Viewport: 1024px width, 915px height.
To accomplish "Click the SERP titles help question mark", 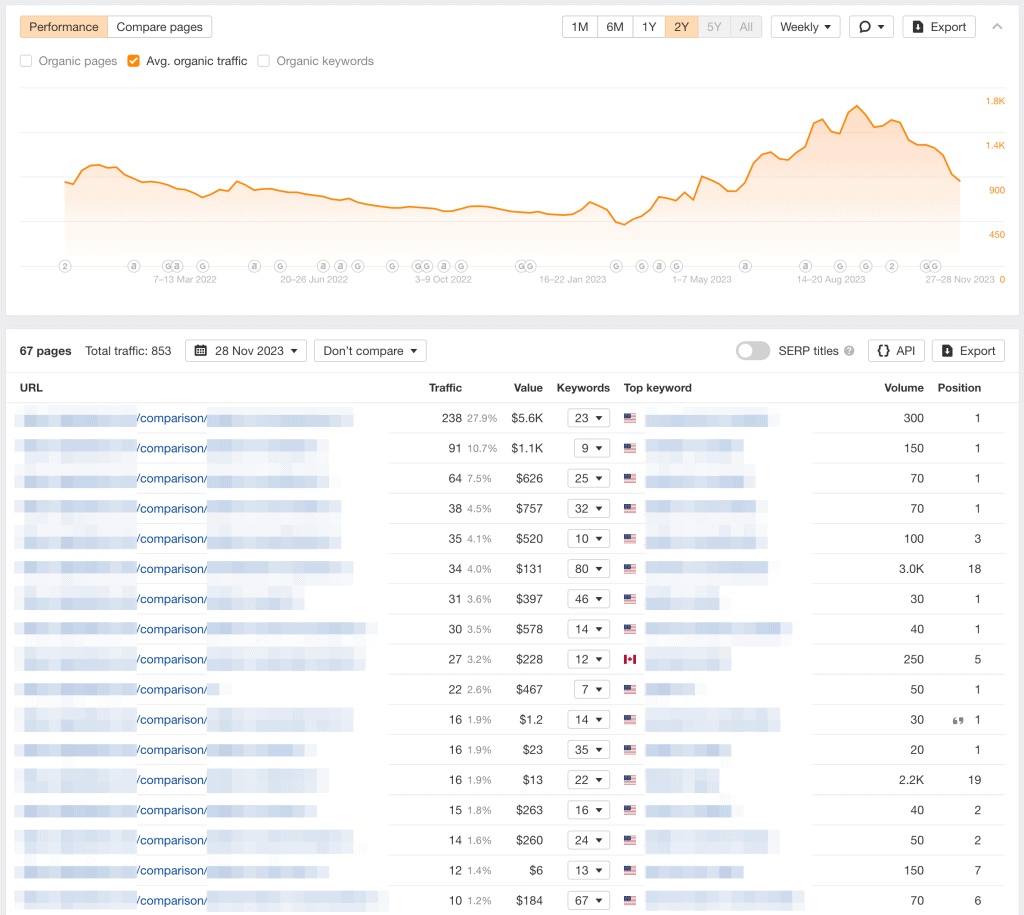I will click(x=848, y=351).
